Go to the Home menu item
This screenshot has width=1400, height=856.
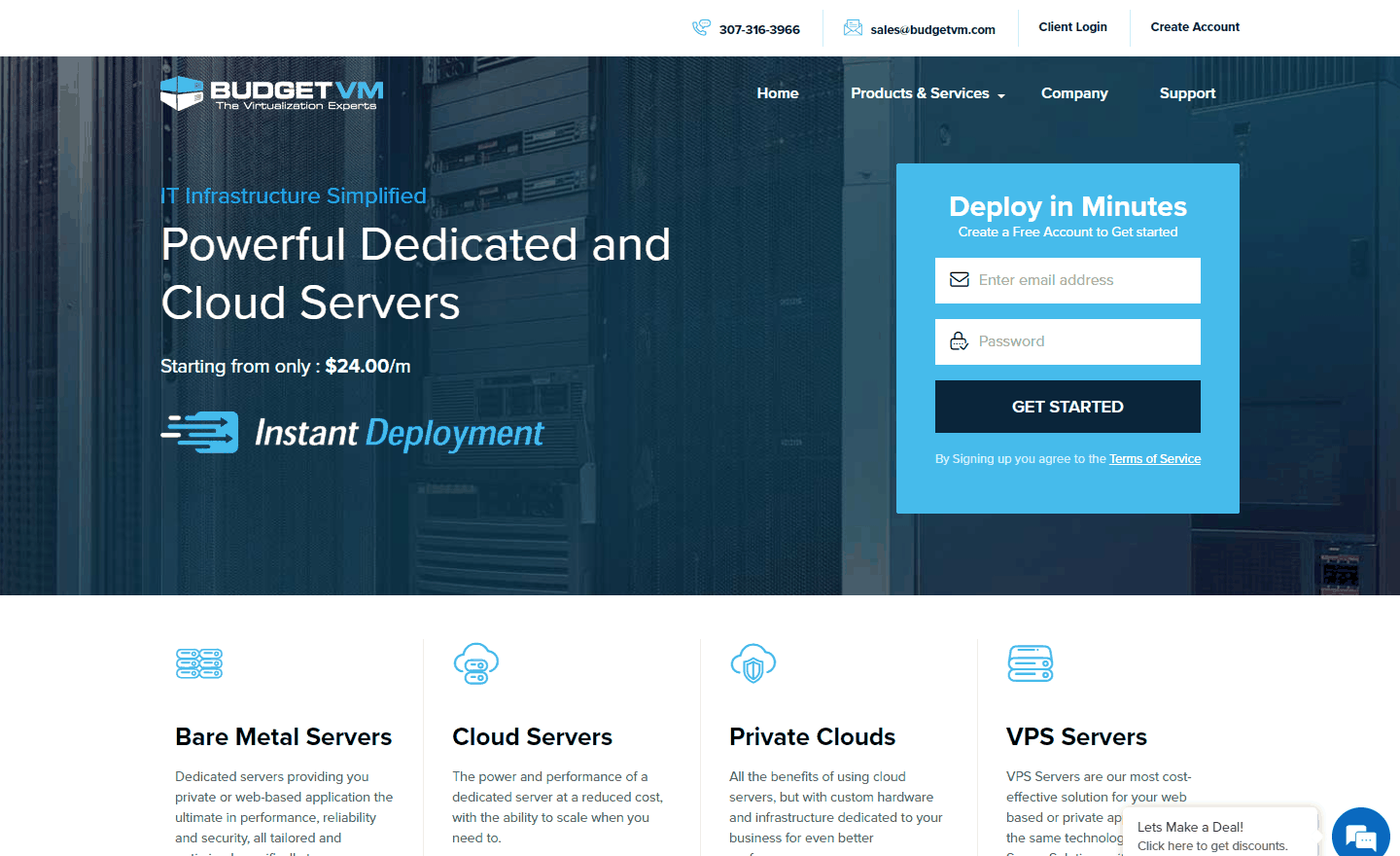click(x=778, y=93)
